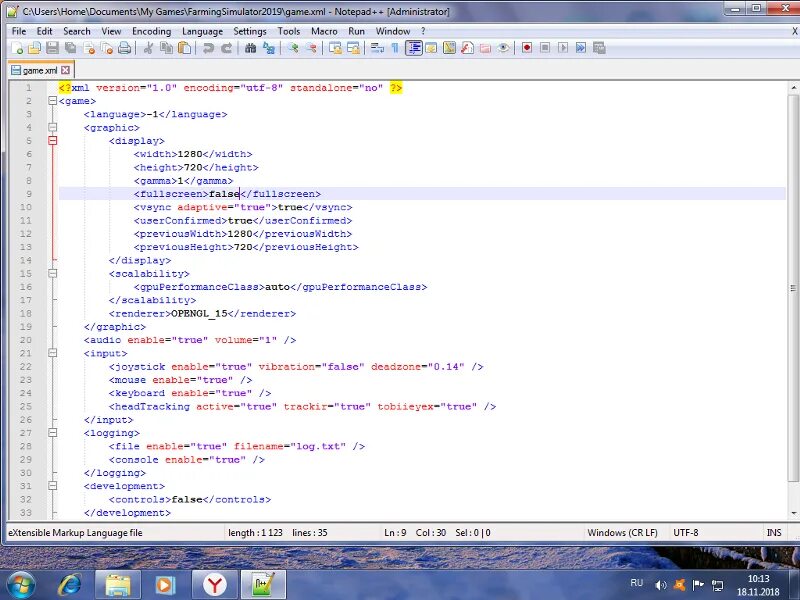Show the Document Map panel icon

449,48
